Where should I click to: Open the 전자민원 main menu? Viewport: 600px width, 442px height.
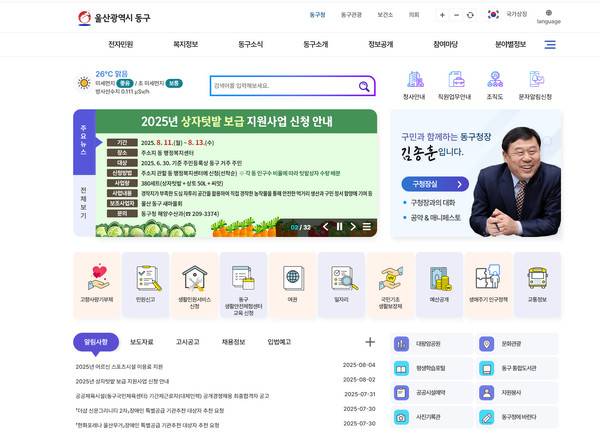[x=121, y=44]
